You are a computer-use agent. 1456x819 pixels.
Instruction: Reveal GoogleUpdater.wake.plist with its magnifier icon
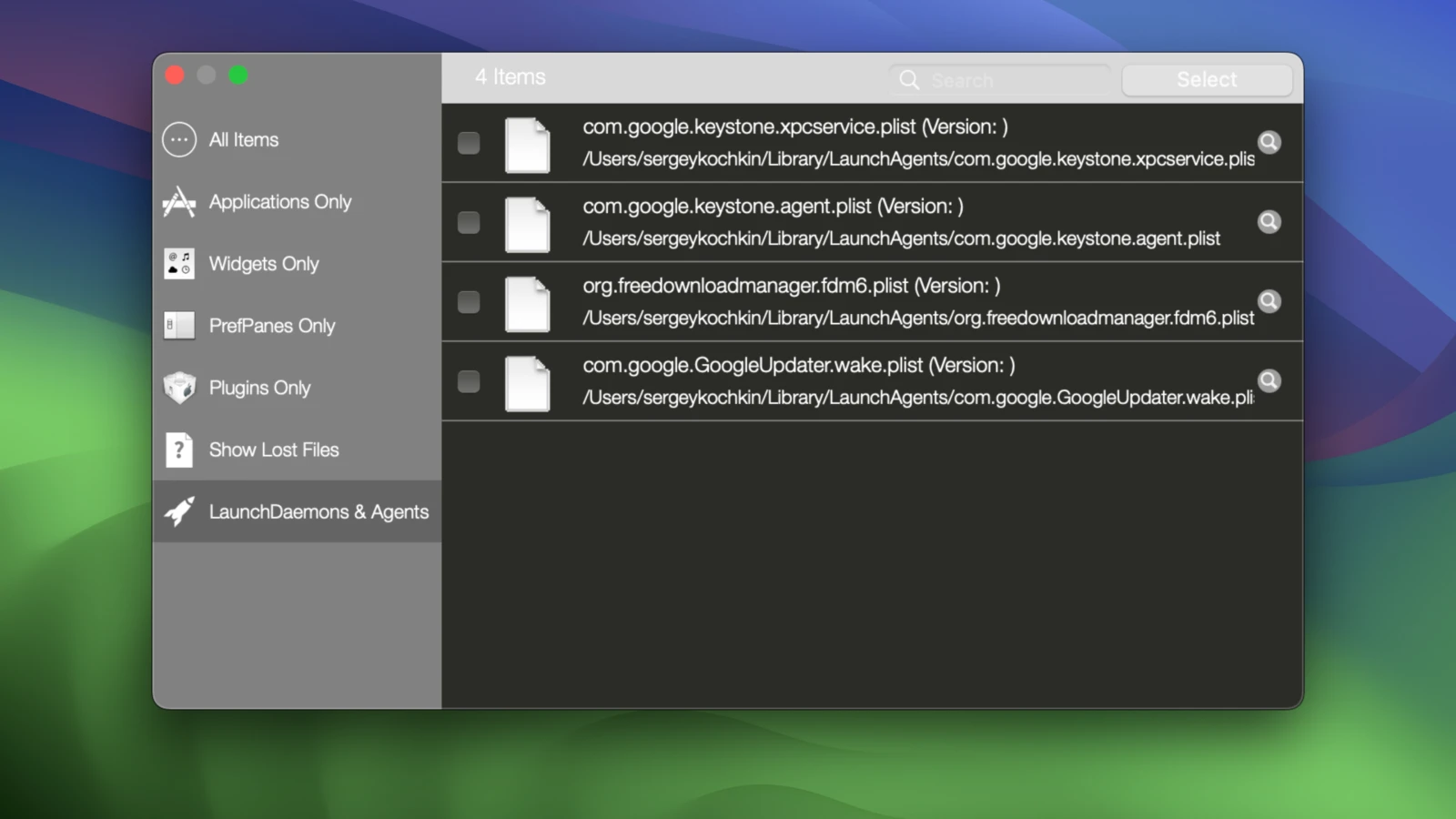[x=1269, y=380]
